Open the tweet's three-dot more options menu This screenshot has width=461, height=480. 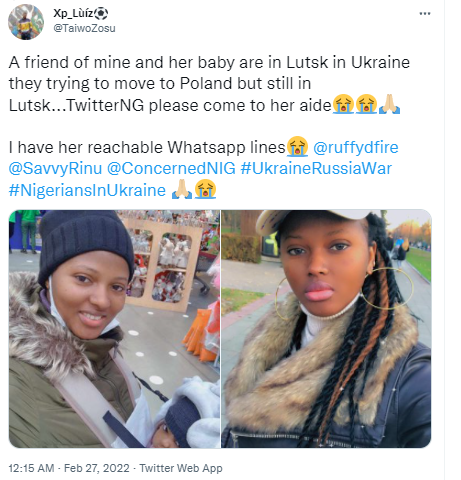tap(425, 14)
